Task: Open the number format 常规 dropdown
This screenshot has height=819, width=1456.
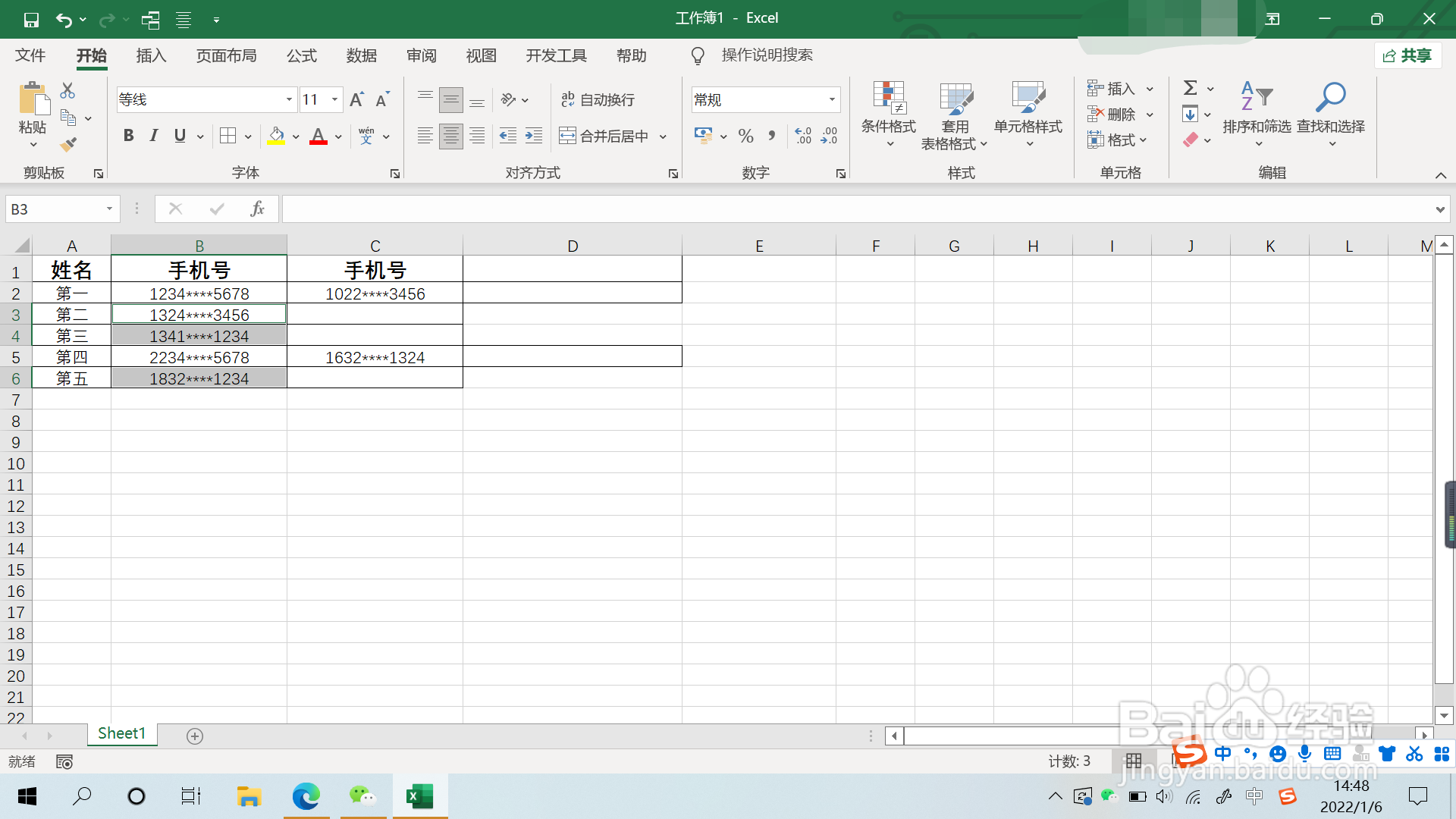Action: (832, 99)
